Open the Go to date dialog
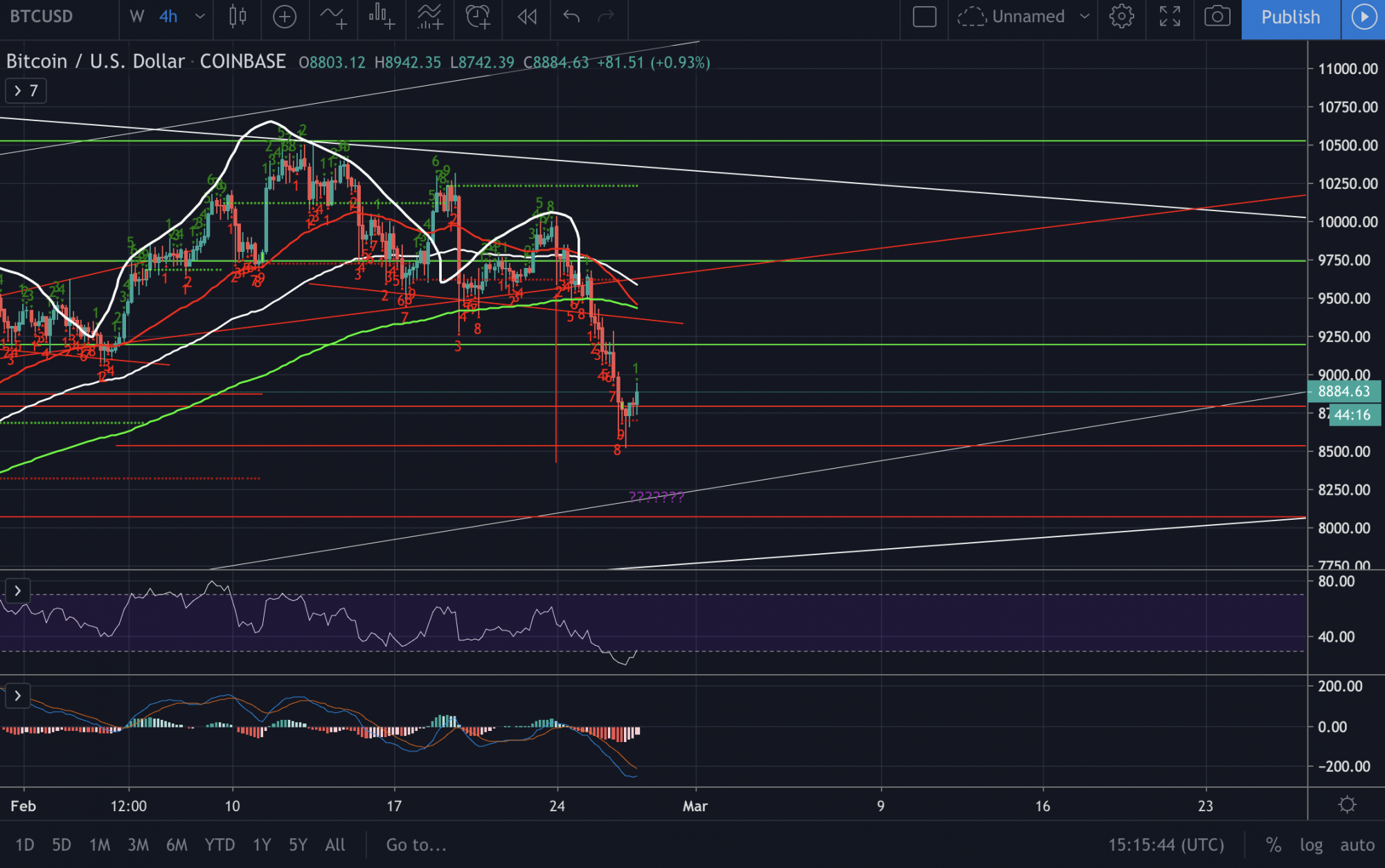This screenshot has height=868, width=1385. pos(416,845)
